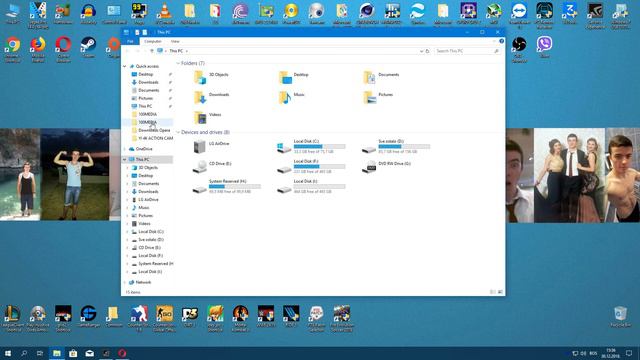
Task: Launch League of Legends desktop shortcut
Action: pyautogui.click(x=13, y=318)
